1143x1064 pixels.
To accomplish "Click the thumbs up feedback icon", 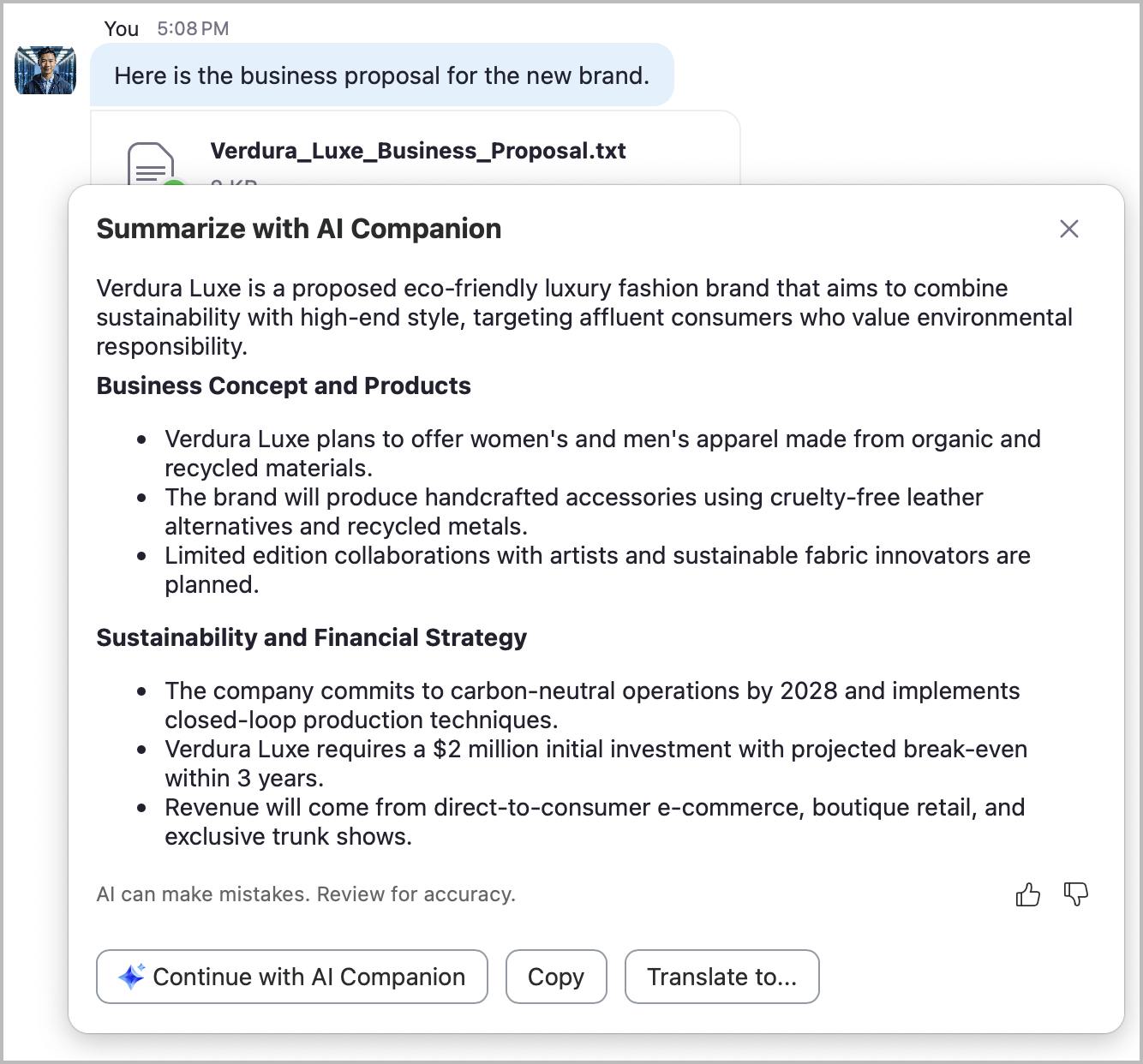I will tap(1027, 894).
